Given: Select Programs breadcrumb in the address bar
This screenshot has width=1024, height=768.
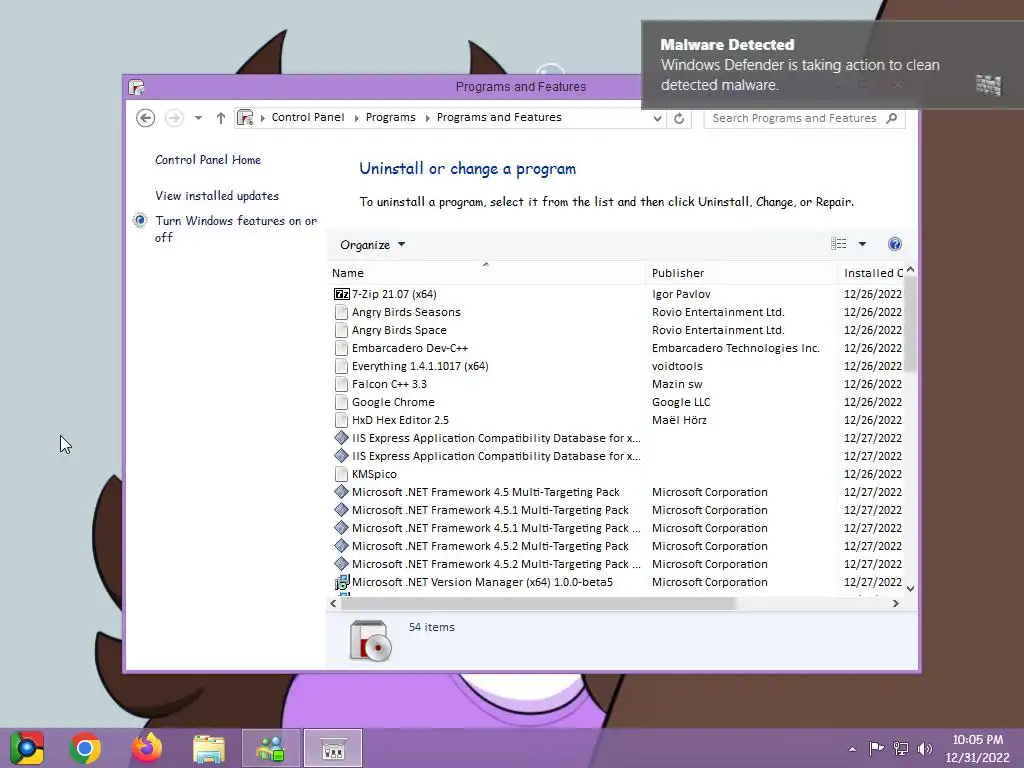Looking at the screenshot, I should click(x=391, y=117).
